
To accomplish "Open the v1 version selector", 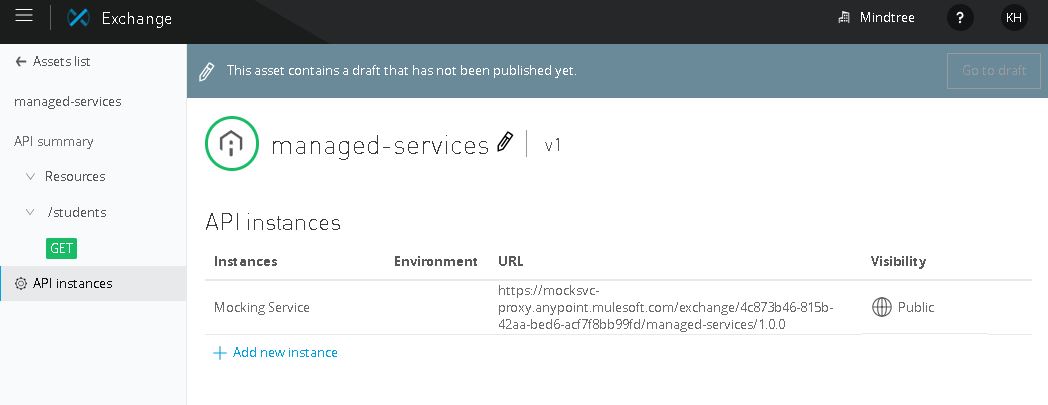I will coord(553,145).
